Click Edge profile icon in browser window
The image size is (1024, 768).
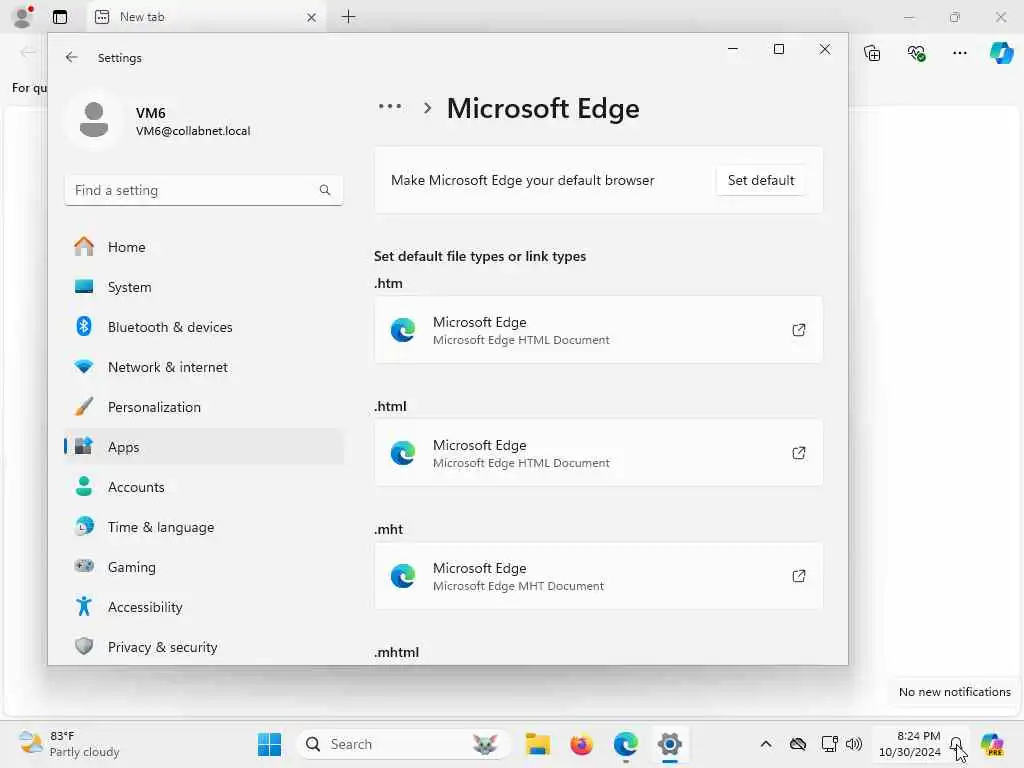click(23, 17)
